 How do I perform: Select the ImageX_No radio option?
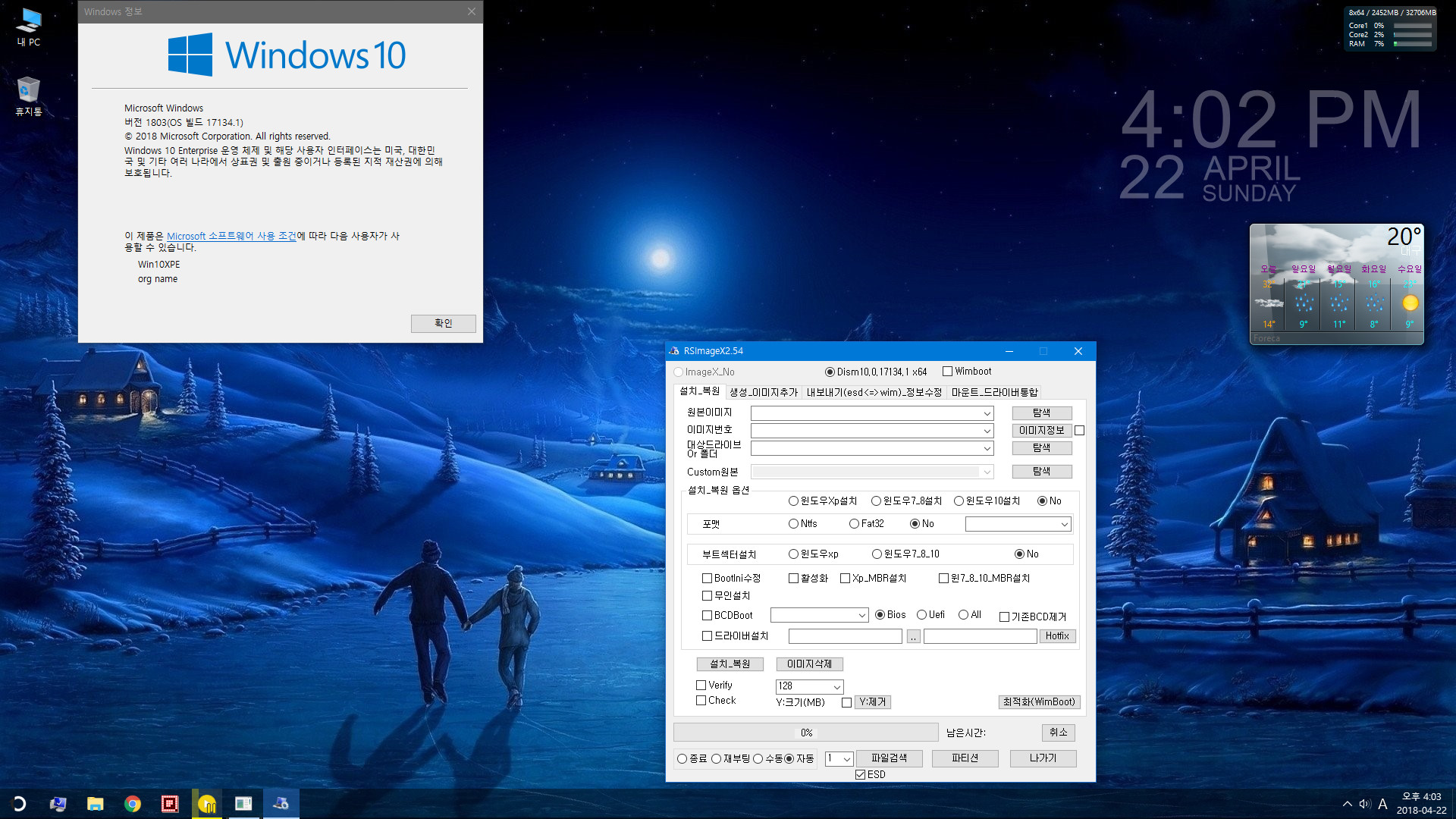coord(679,372)
